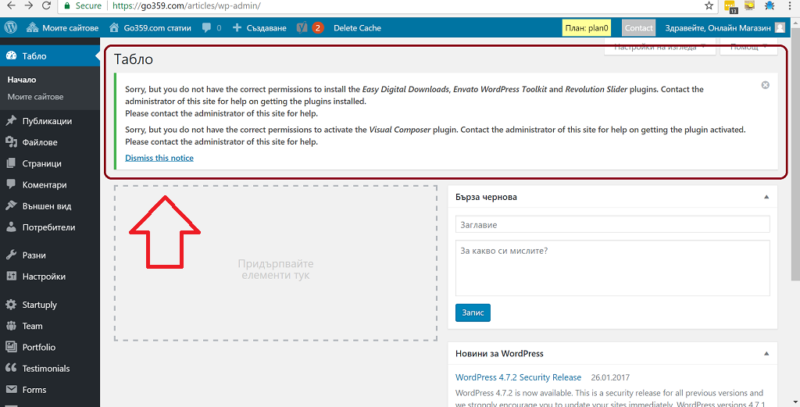800x407 pixels.
Task: Open Потребители users section
Action: [x=50, y=227]
